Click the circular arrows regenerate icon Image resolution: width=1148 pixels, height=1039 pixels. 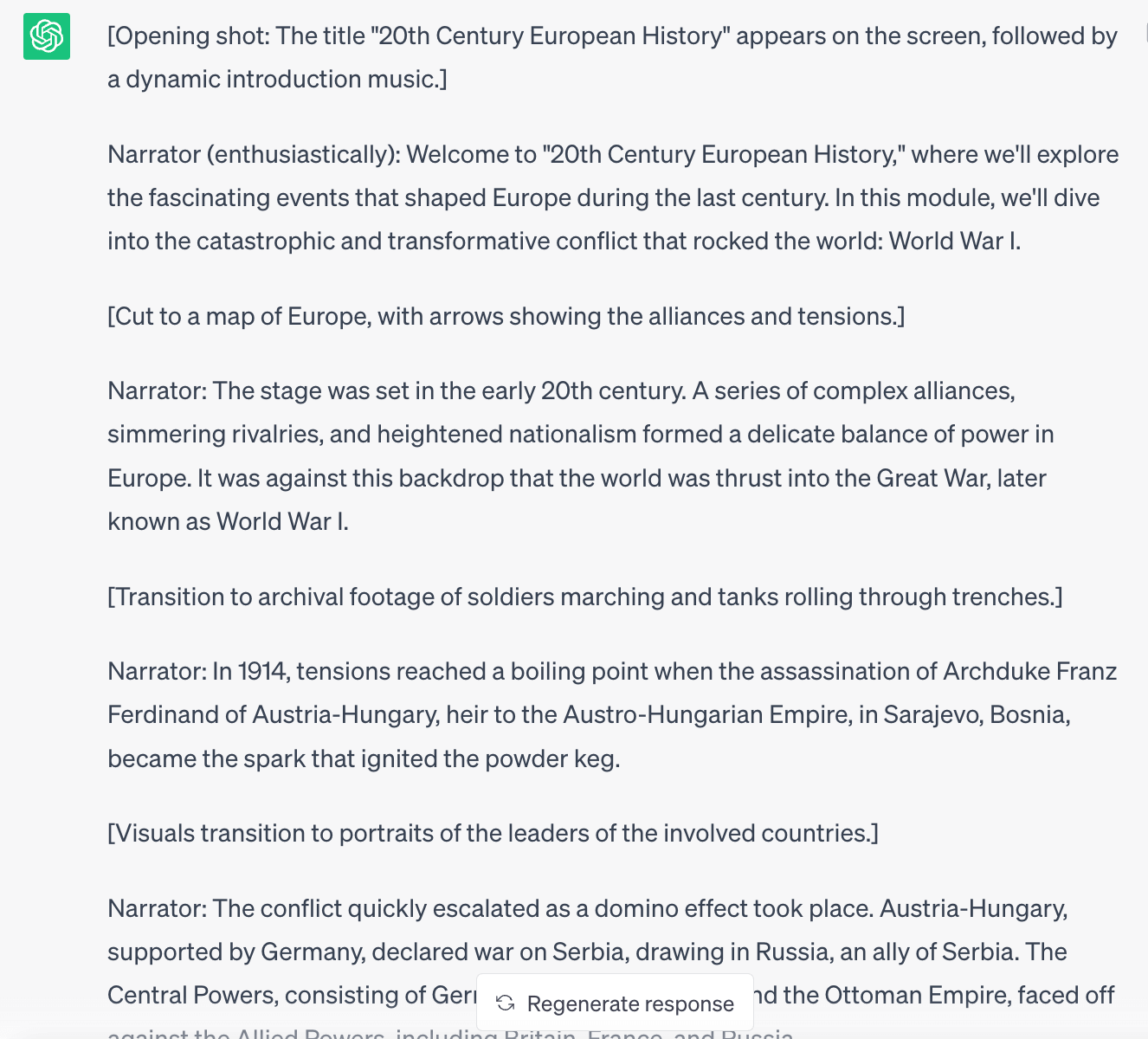506,1004
